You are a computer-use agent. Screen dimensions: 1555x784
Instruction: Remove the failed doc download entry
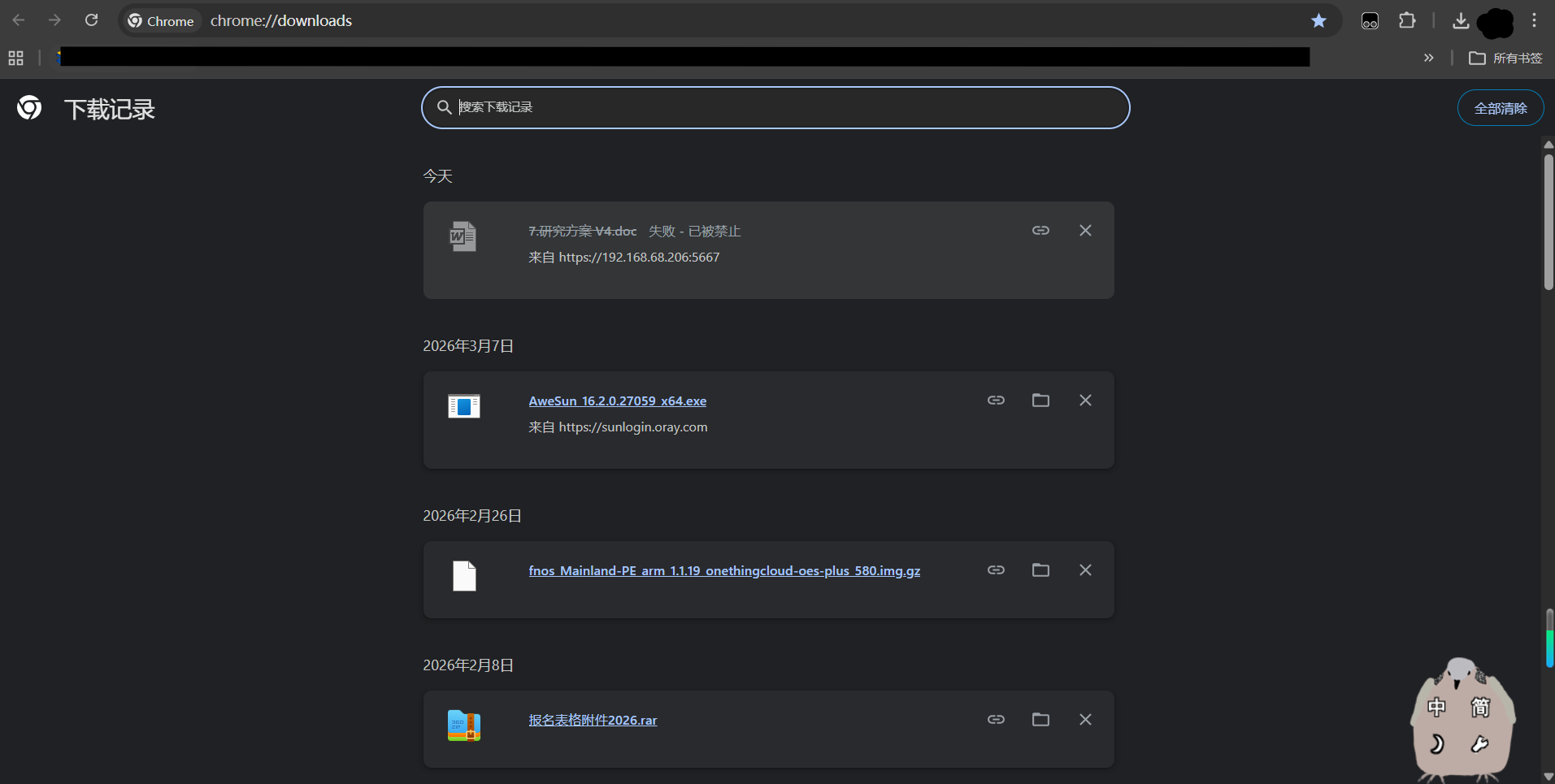(1085, 231)
